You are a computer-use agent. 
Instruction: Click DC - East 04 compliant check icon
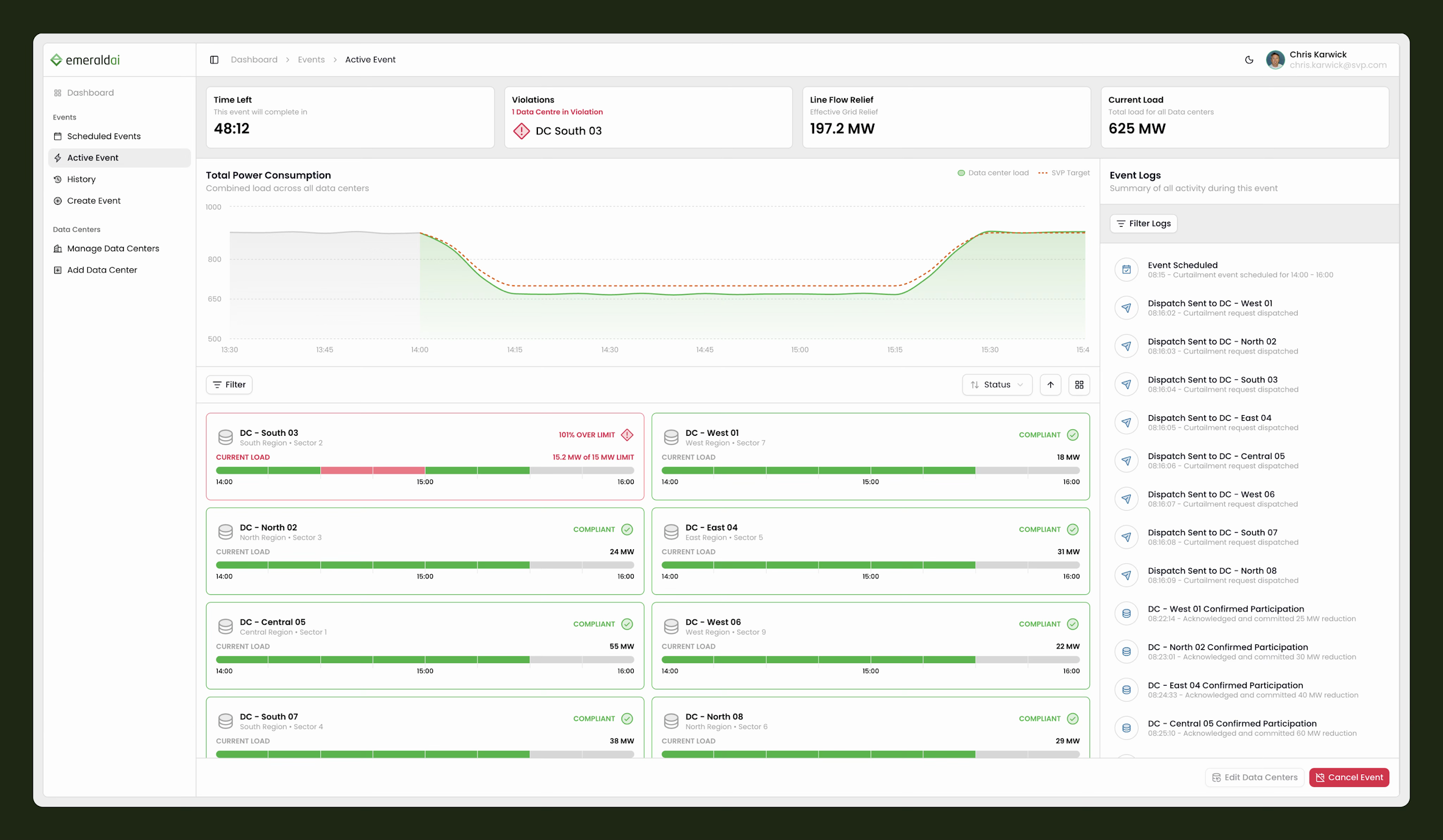[x=1073, y=529]
